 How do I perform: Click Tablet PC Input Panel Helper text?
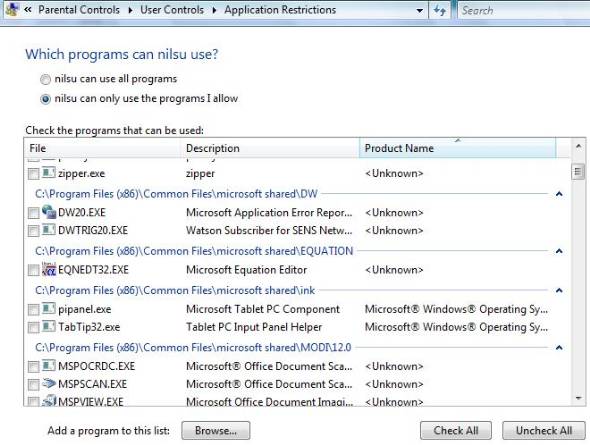click(x=254, y=327)
